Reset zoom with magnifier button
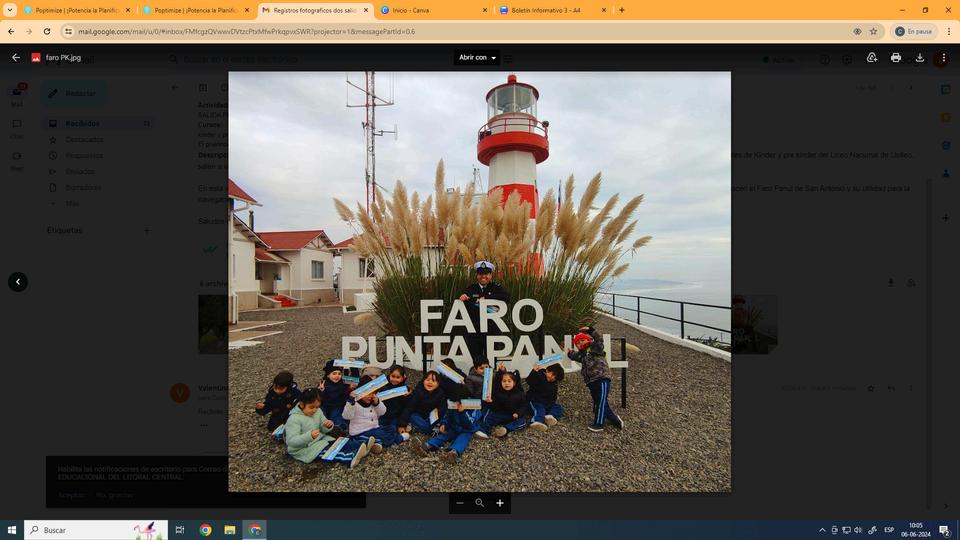Viewport: 960px width, 540px height. pyautogui.click(x=479, y=503)
